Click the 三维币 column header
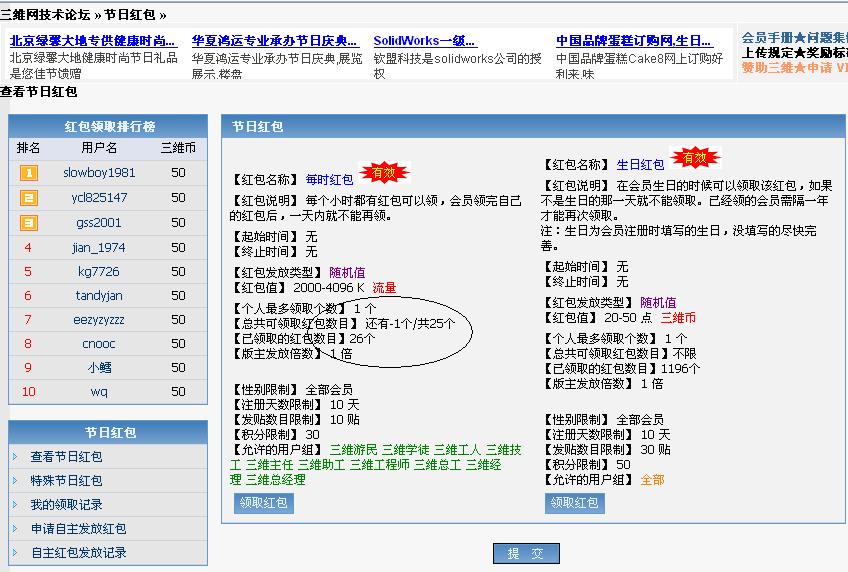 [178, 148]
